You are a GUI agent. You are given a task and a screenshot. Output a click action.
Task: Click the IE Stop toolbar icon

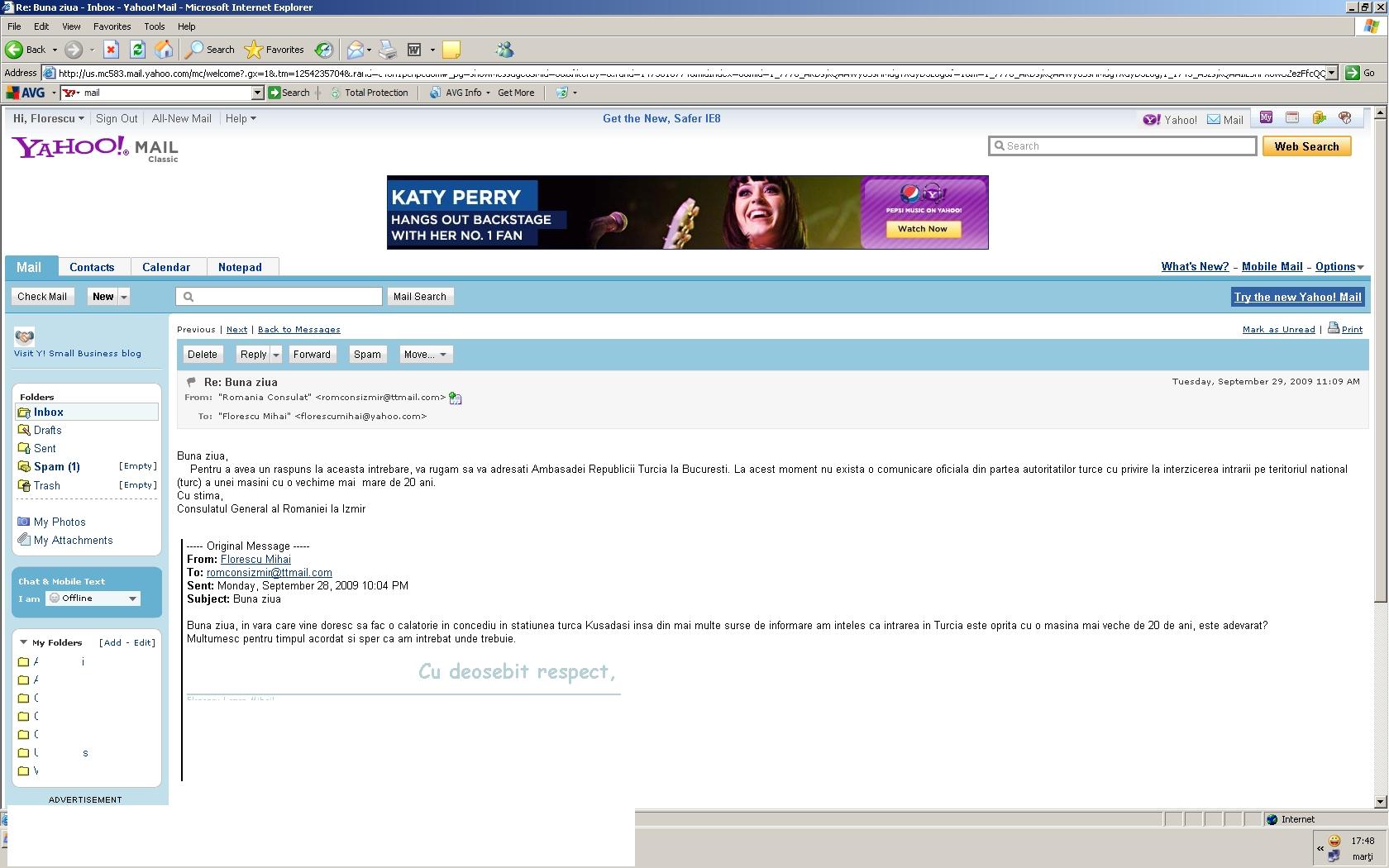tap(111, 50)
